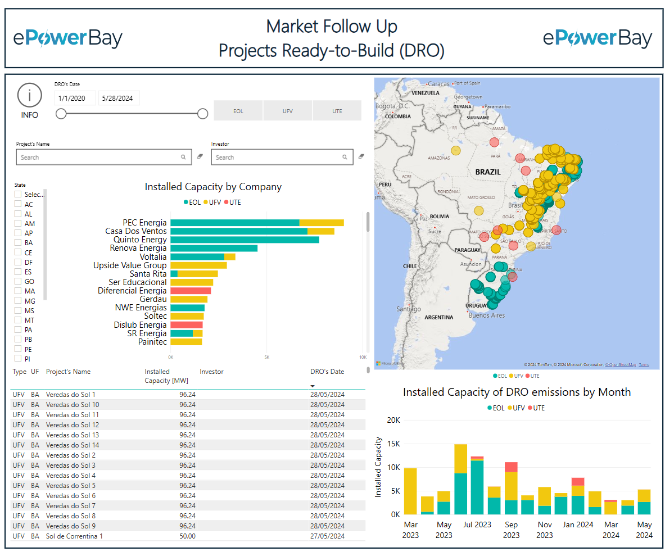This screenshot has height=552, width=666.
Task: Click the company chart vertical scrollbar
Action: 367,222
